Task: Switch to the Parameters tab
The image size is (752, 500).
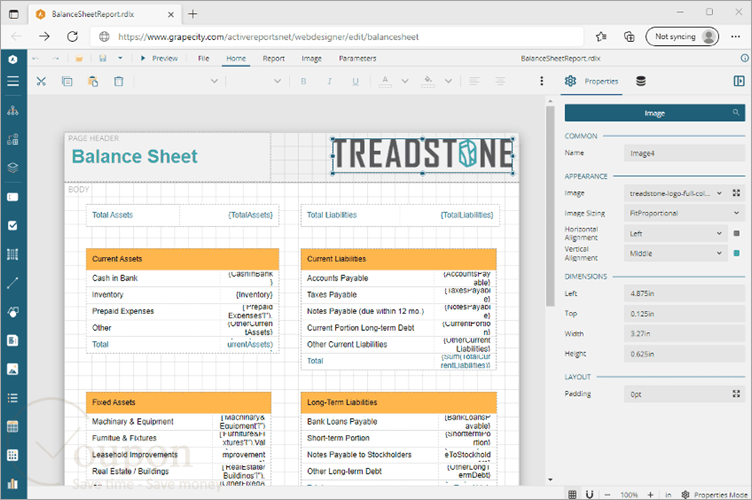Action: 357,58
